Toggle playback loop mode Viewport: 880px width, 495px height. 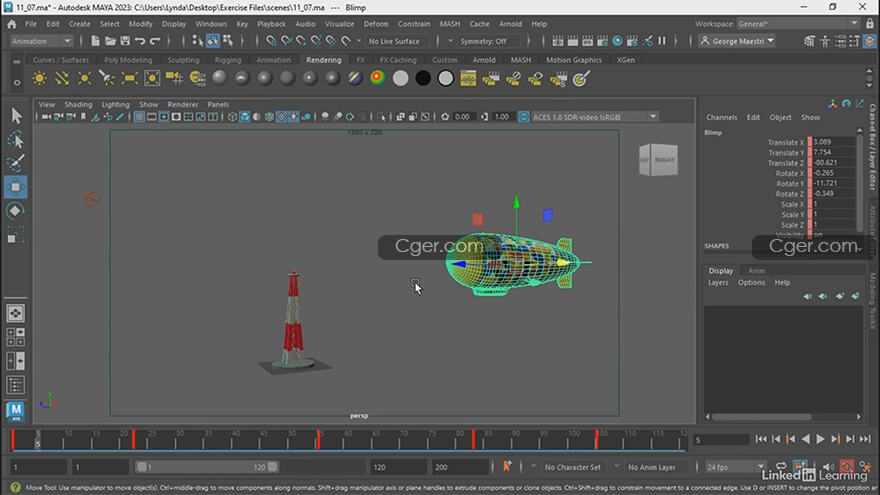click(781, 466)
